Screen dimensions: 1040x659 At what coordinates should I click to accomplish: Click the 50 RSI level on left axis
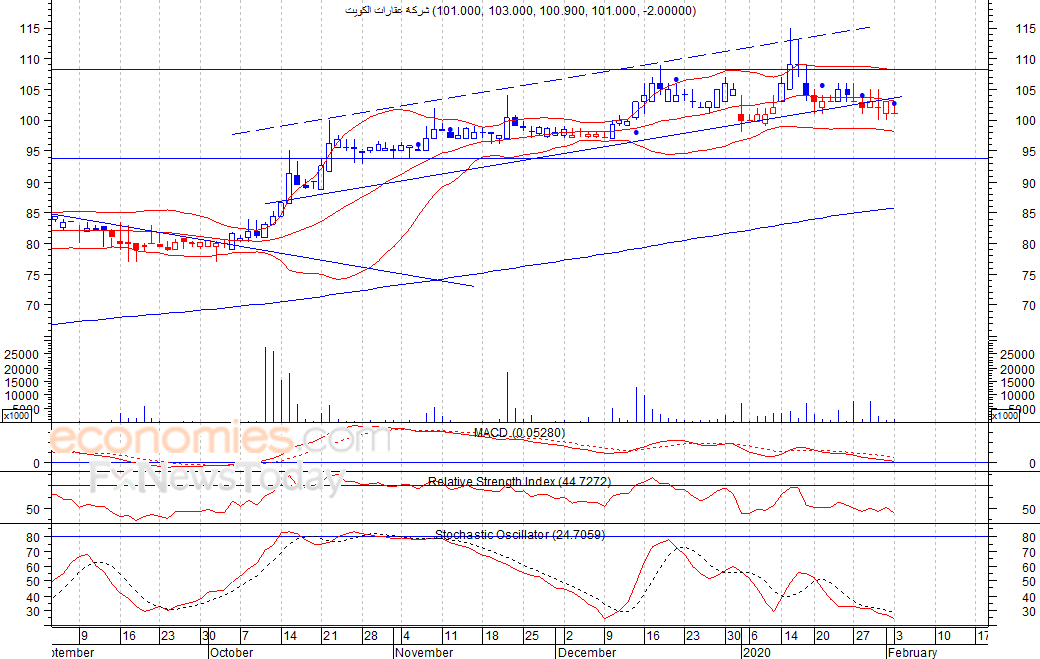pos(33,510)
